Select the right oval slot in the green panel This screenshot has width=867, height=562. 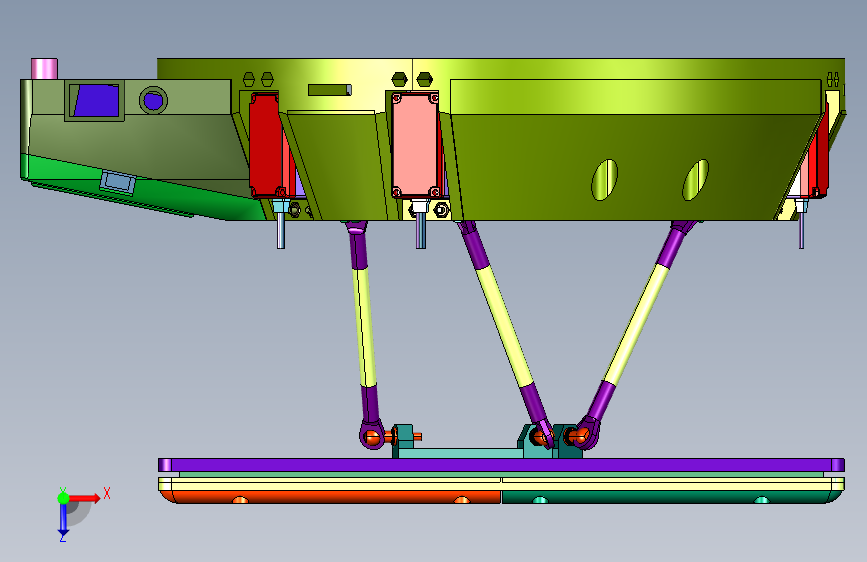coord(696,180)
